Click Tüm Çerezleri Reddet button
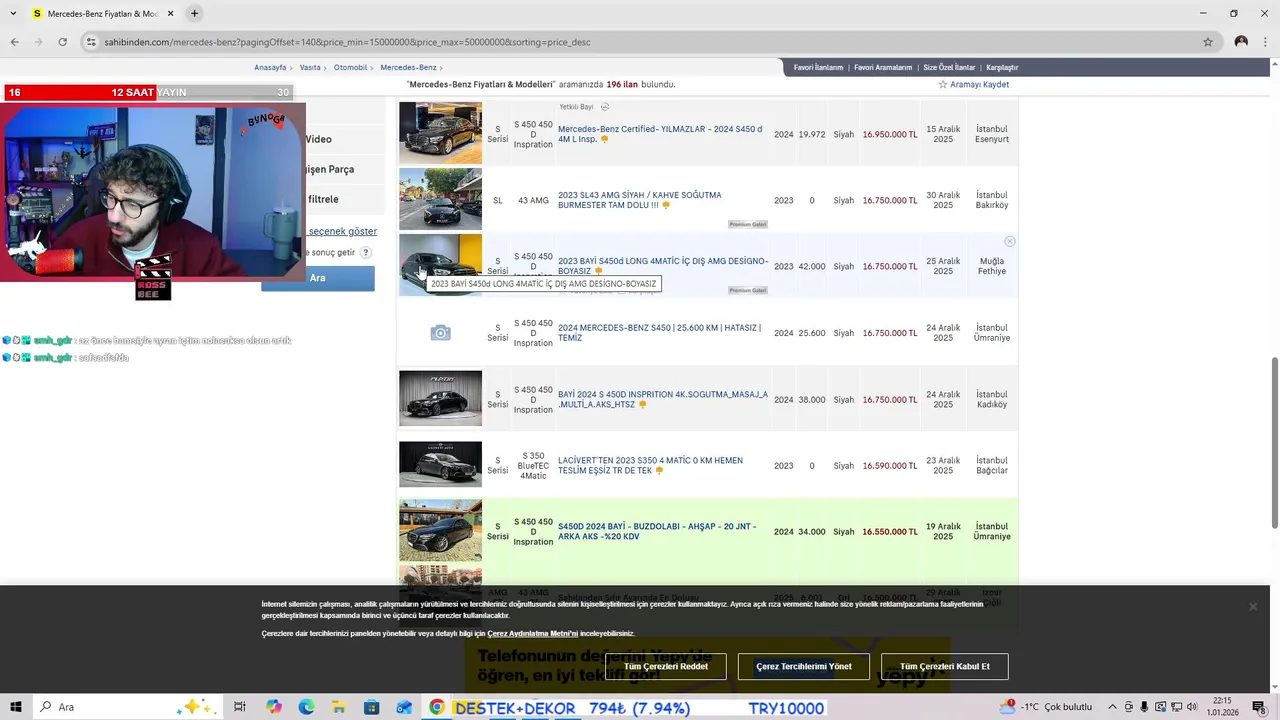The height and width of the screenshot is (720, 1280). 666,666
